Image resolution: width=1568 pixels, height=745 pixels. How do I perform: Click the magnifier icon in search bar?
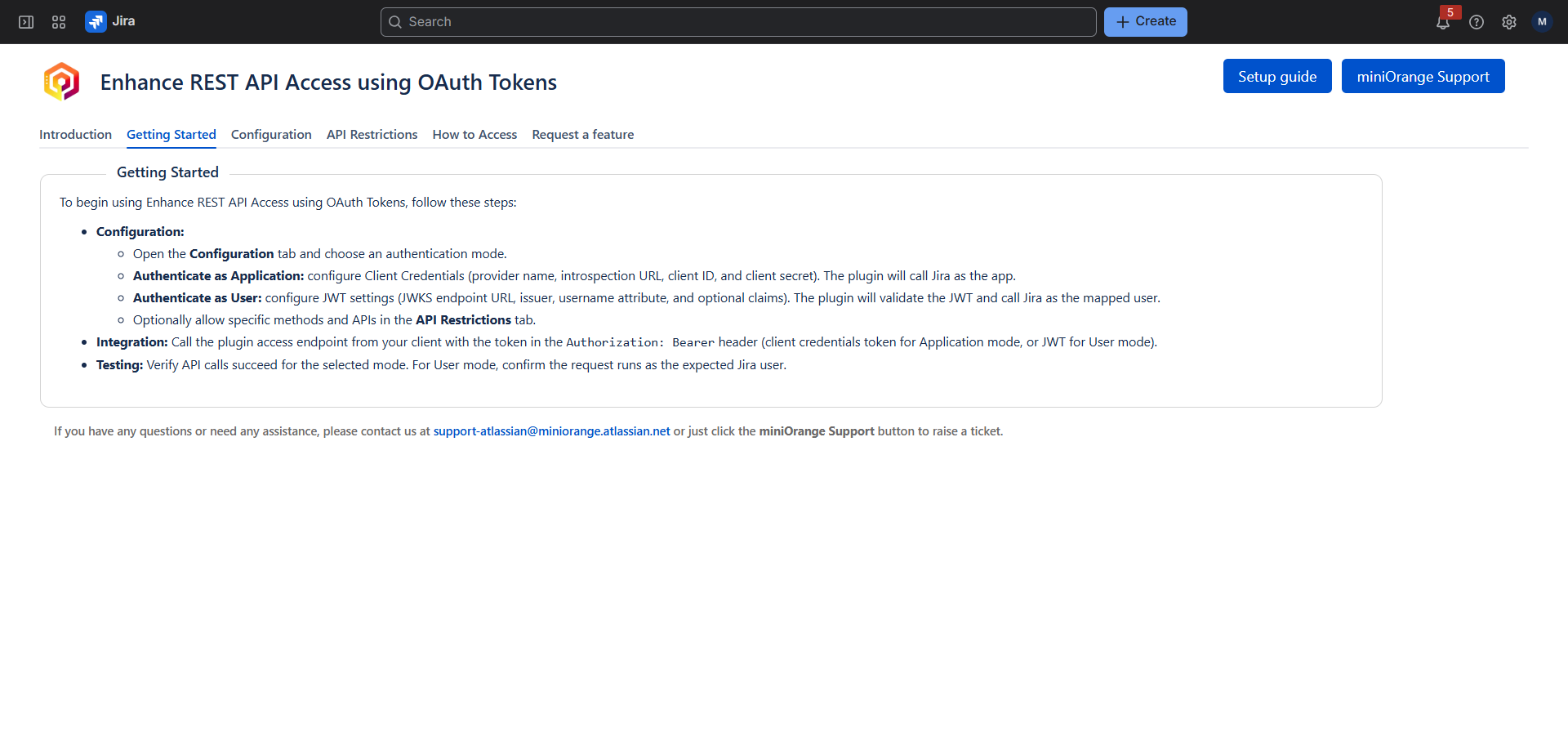(395, 22)
